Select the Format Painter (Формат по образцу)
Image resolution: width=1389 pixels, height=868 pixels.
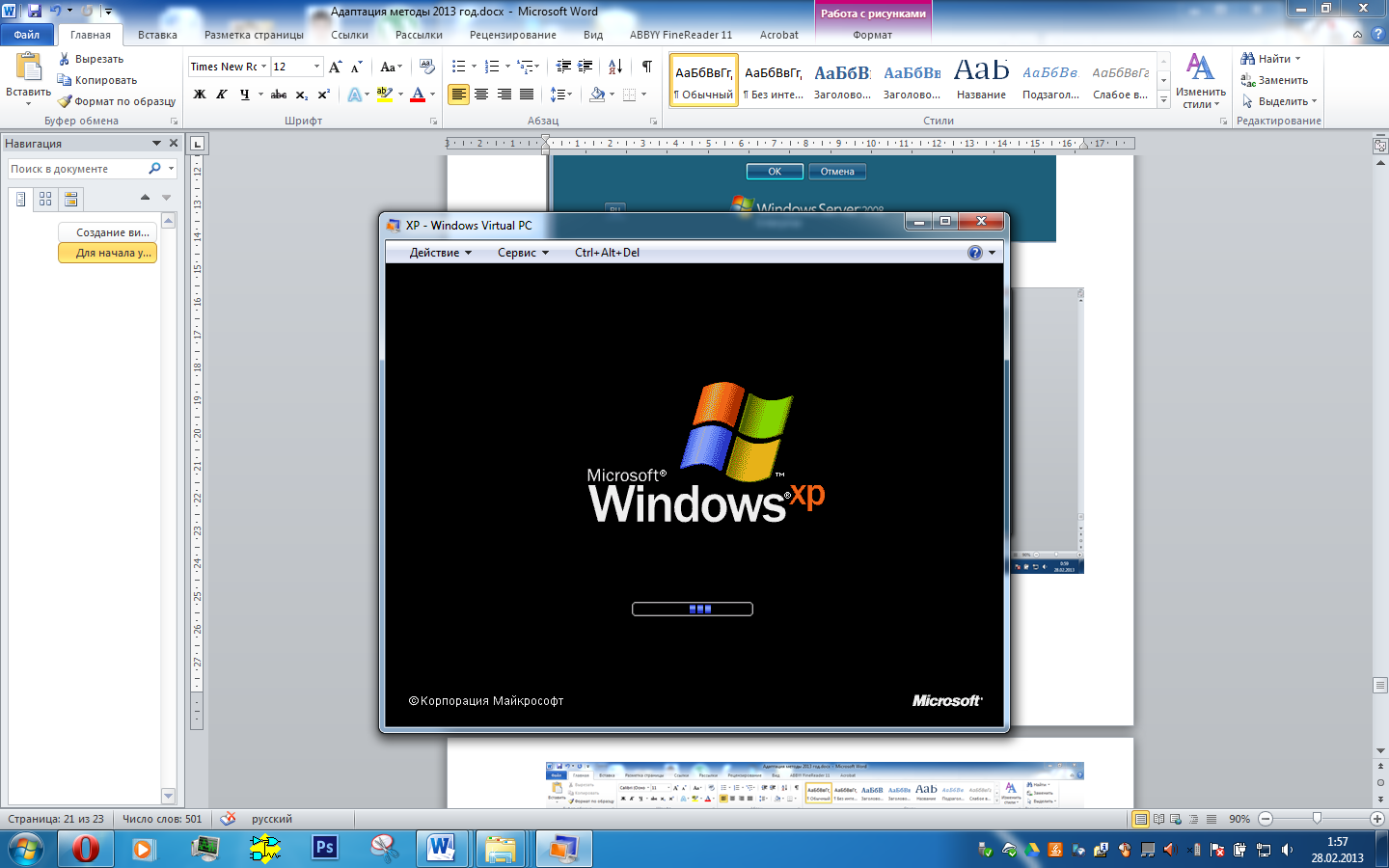pos(117,101)
